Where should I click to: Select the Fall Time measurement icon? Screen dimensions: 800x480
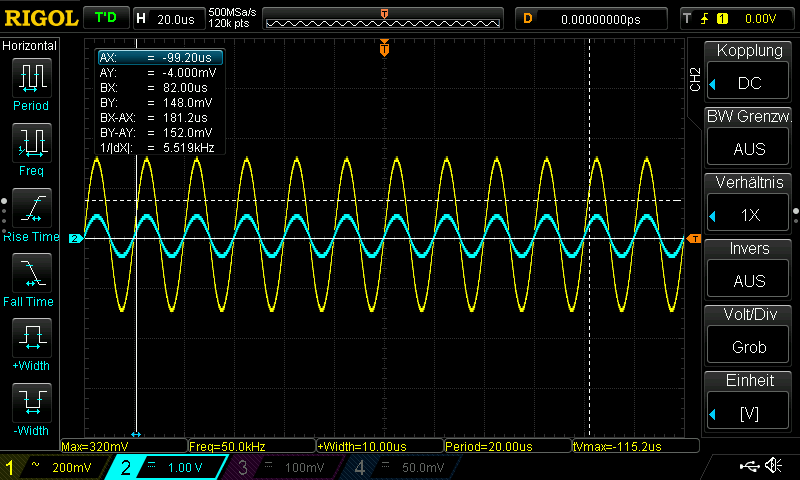pos(31,273)
